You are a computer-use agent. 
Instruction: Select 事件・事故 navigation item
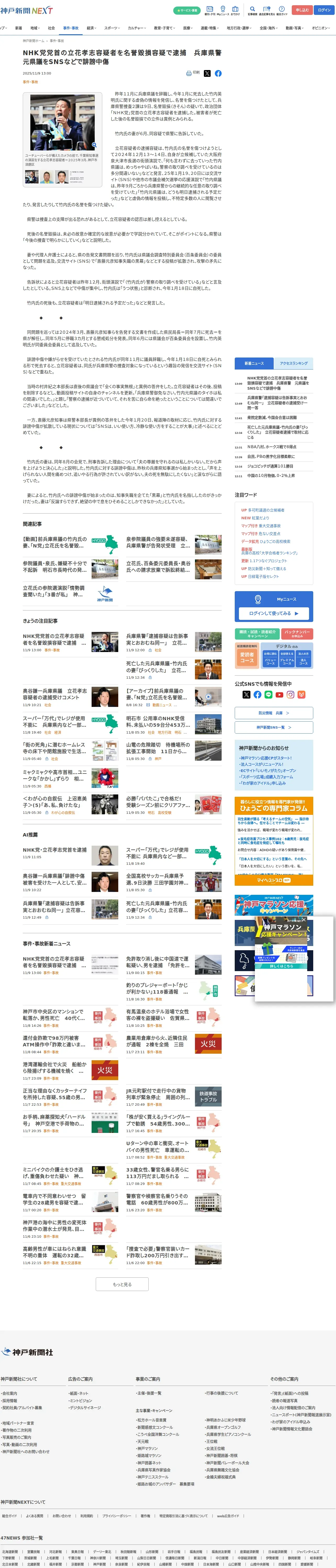[71, 28]
